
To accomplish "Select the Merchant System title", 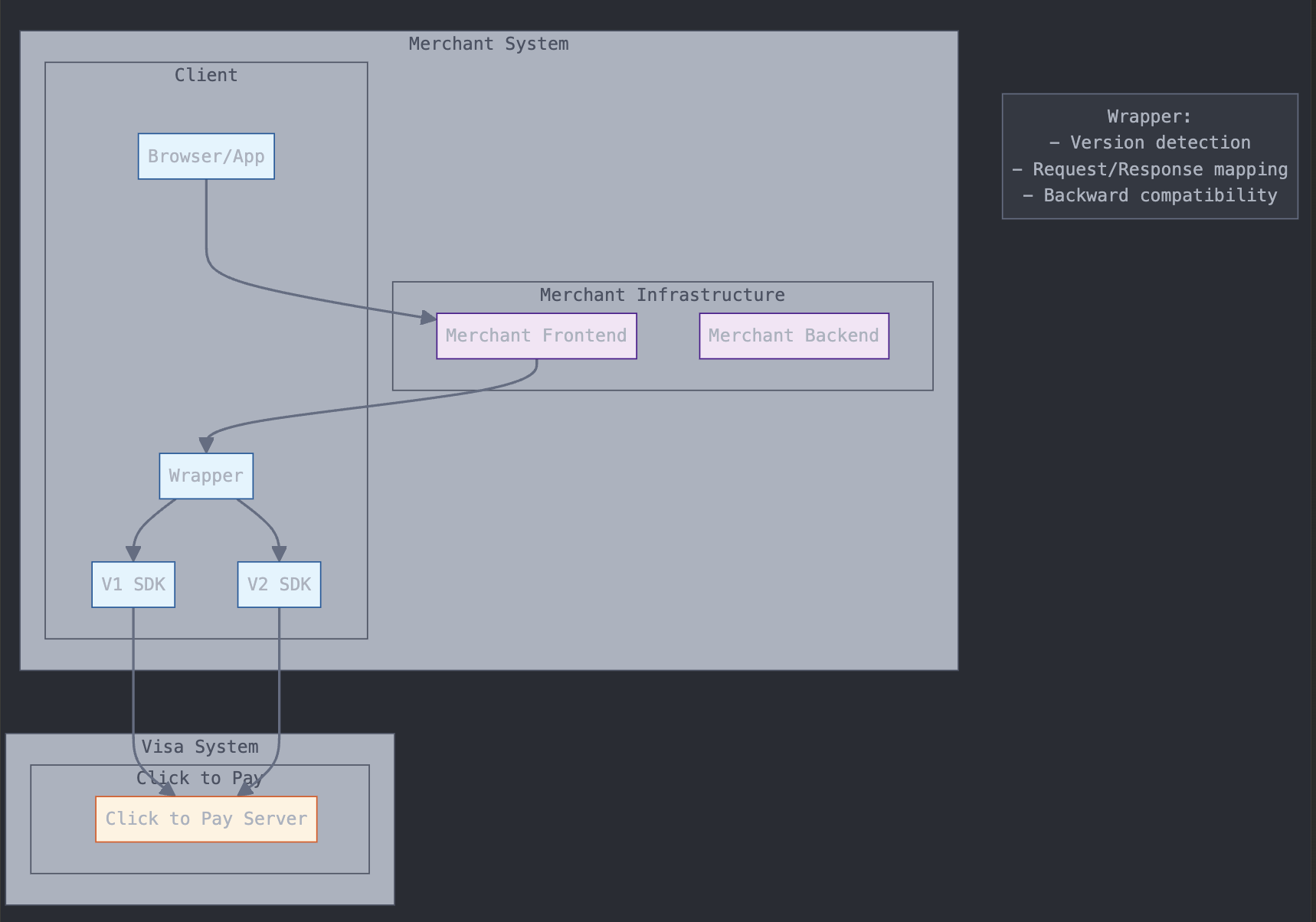I will click(488, 44).
